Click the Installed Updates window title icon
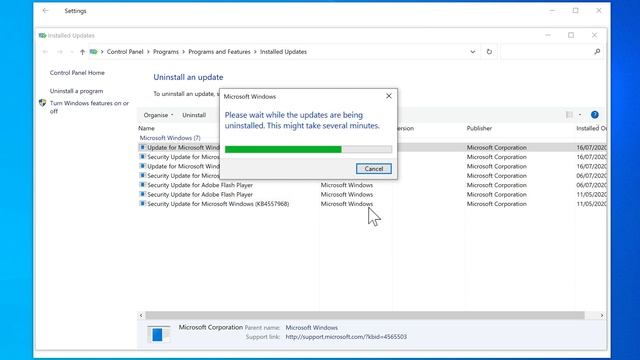640x360 pixels. point(42,36)
